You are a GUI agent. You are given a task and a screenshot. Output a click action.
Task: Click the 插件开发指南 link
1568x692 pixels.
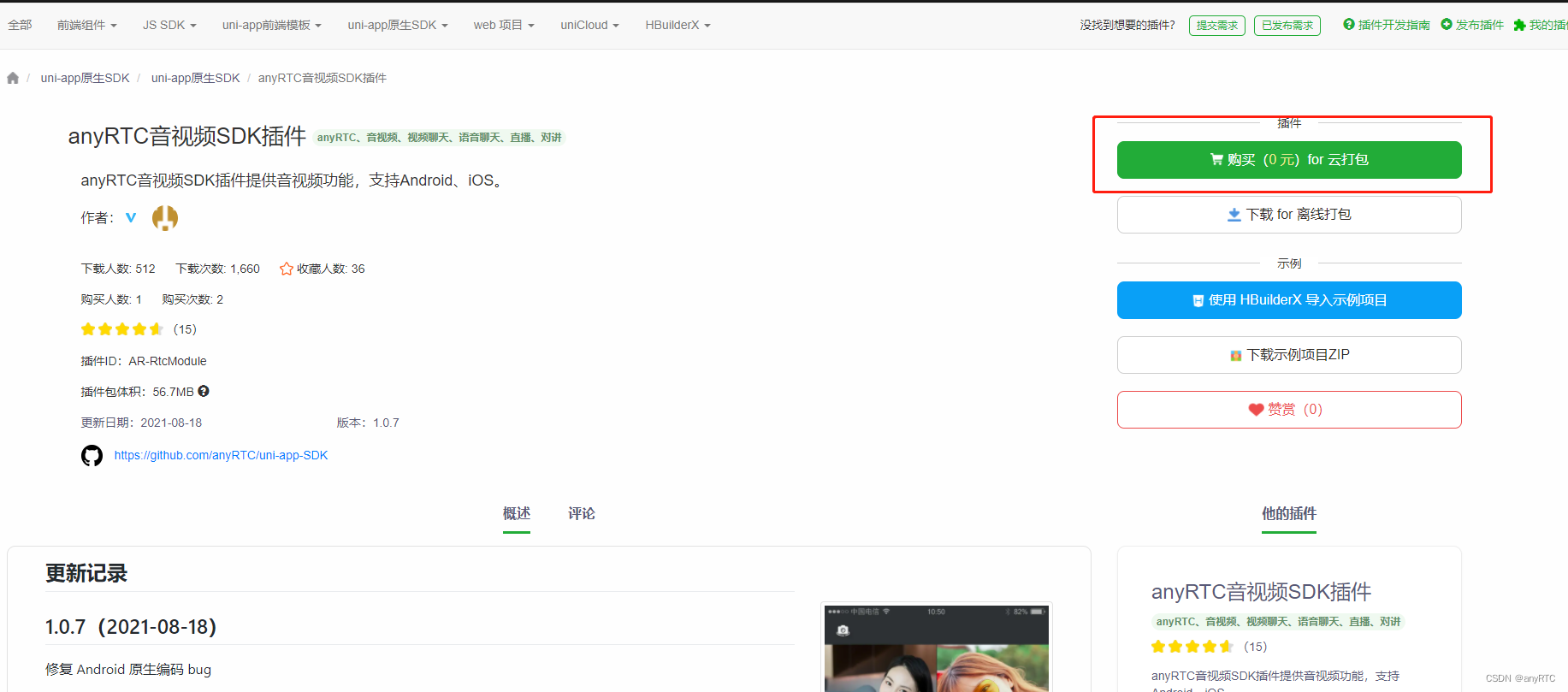(1394, 25)
